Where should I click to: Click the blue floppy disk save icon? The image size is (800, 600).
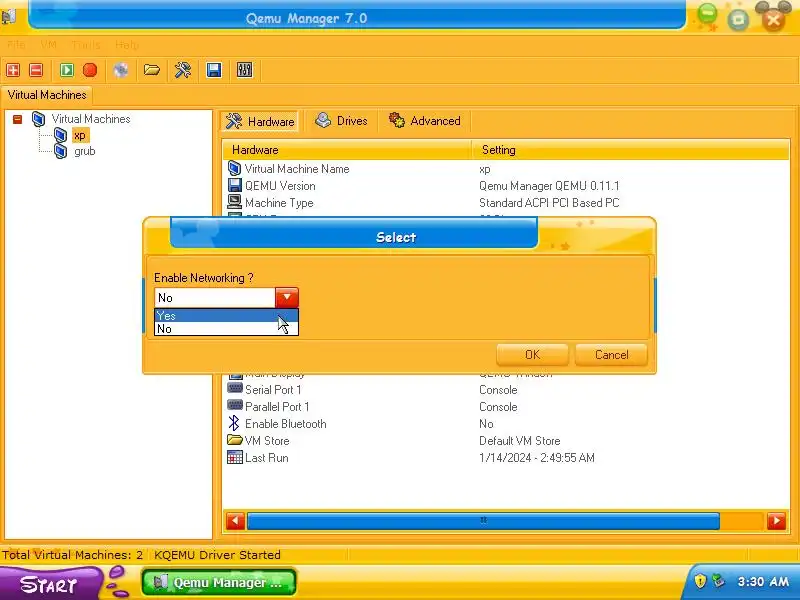pyautogui.click(x=214, y=70)
